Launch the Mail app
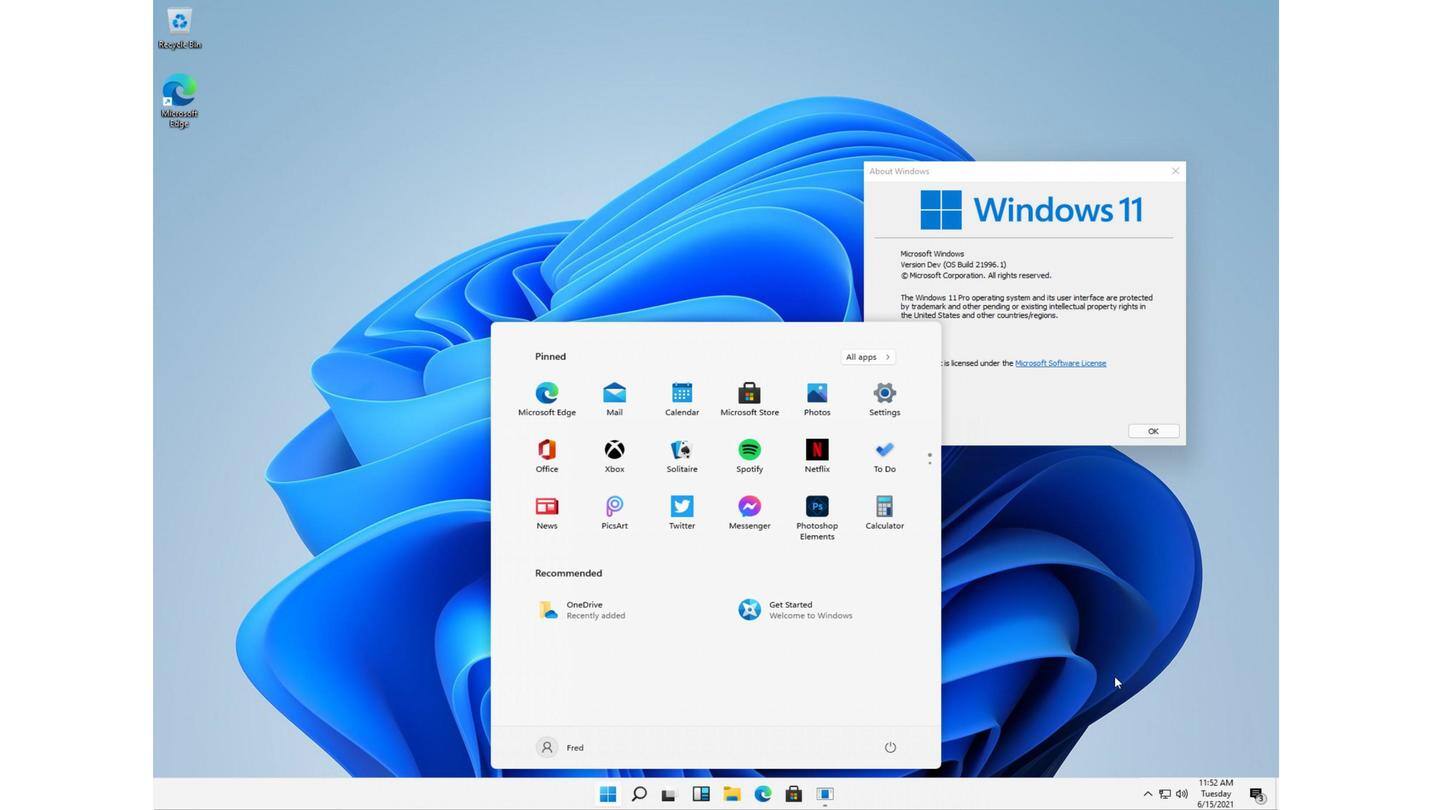 614,399
